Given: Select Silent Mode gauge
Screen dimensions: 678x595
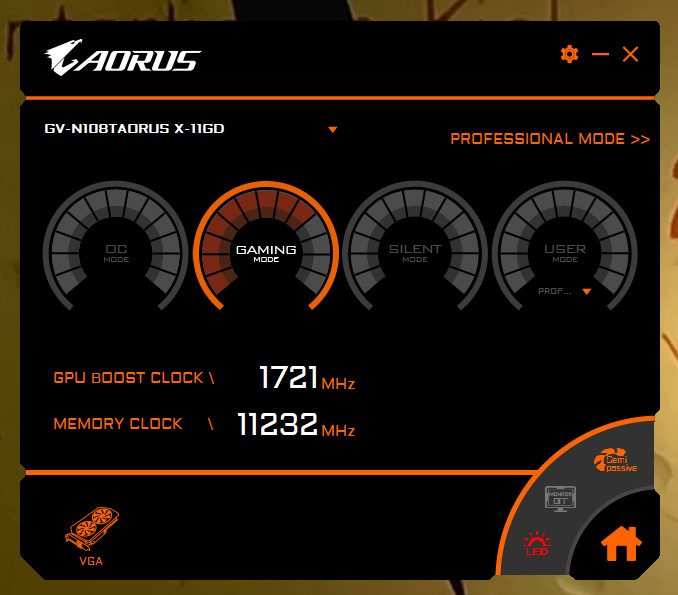Looking at the screenshot, I should (415, 246).
